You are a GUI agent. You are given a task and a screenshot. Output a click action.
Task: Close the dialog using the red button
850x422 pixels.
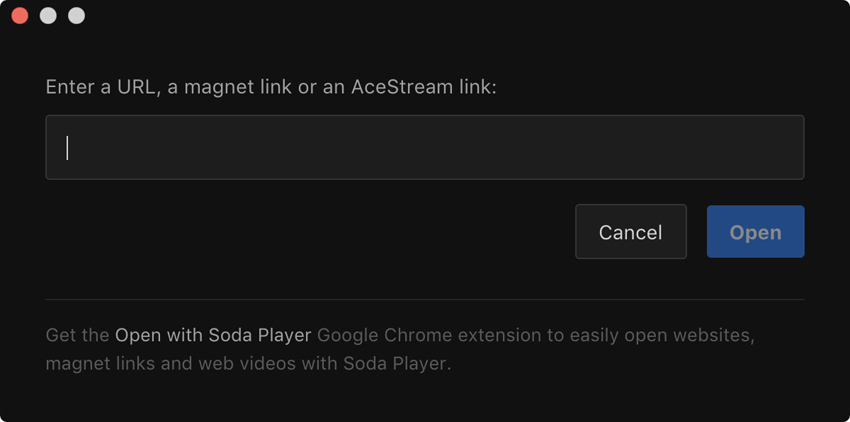coord(20,16)
